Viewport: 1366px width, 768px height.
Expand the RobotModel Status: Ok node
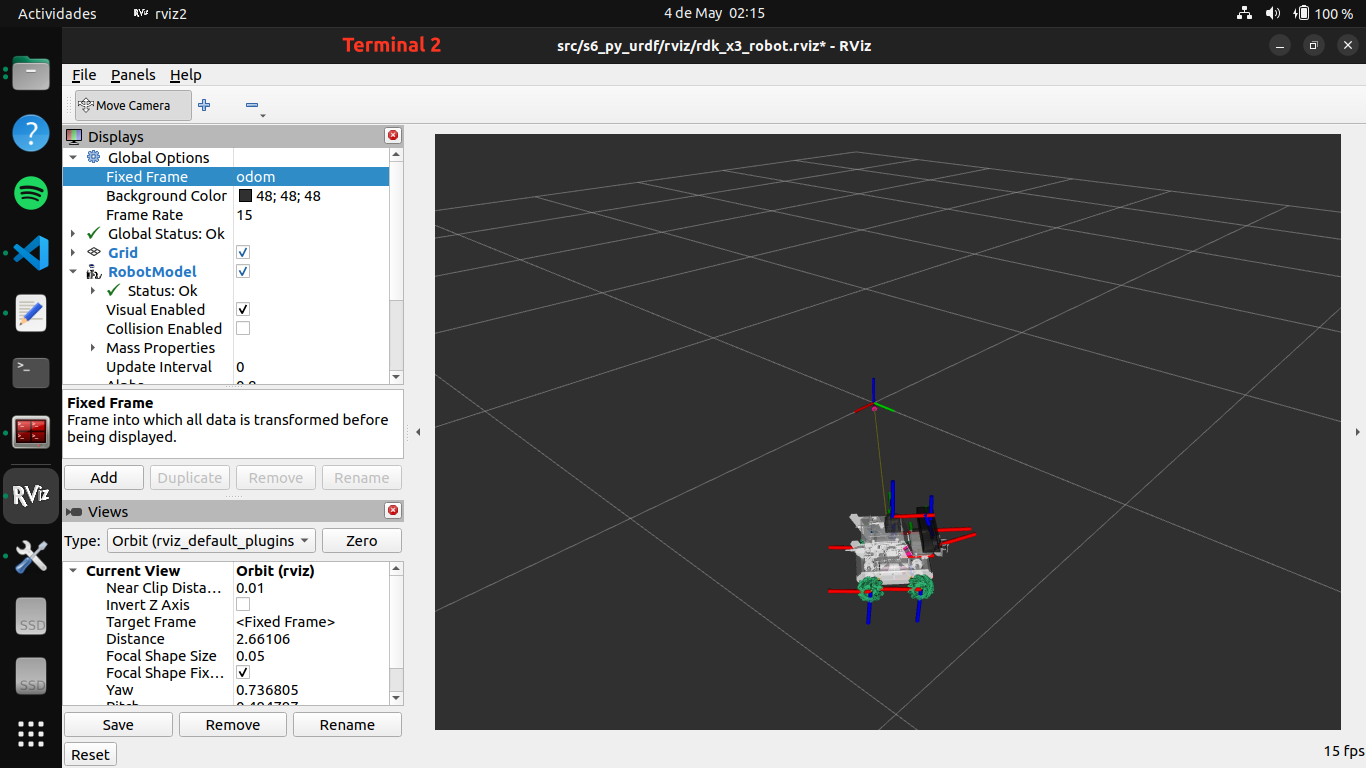click(92, 290)
